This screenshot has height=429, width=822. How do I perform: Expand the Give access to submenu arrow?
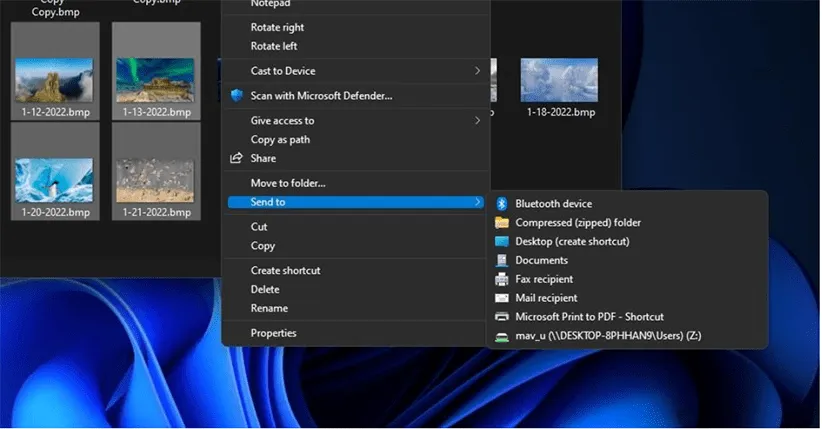477,121
